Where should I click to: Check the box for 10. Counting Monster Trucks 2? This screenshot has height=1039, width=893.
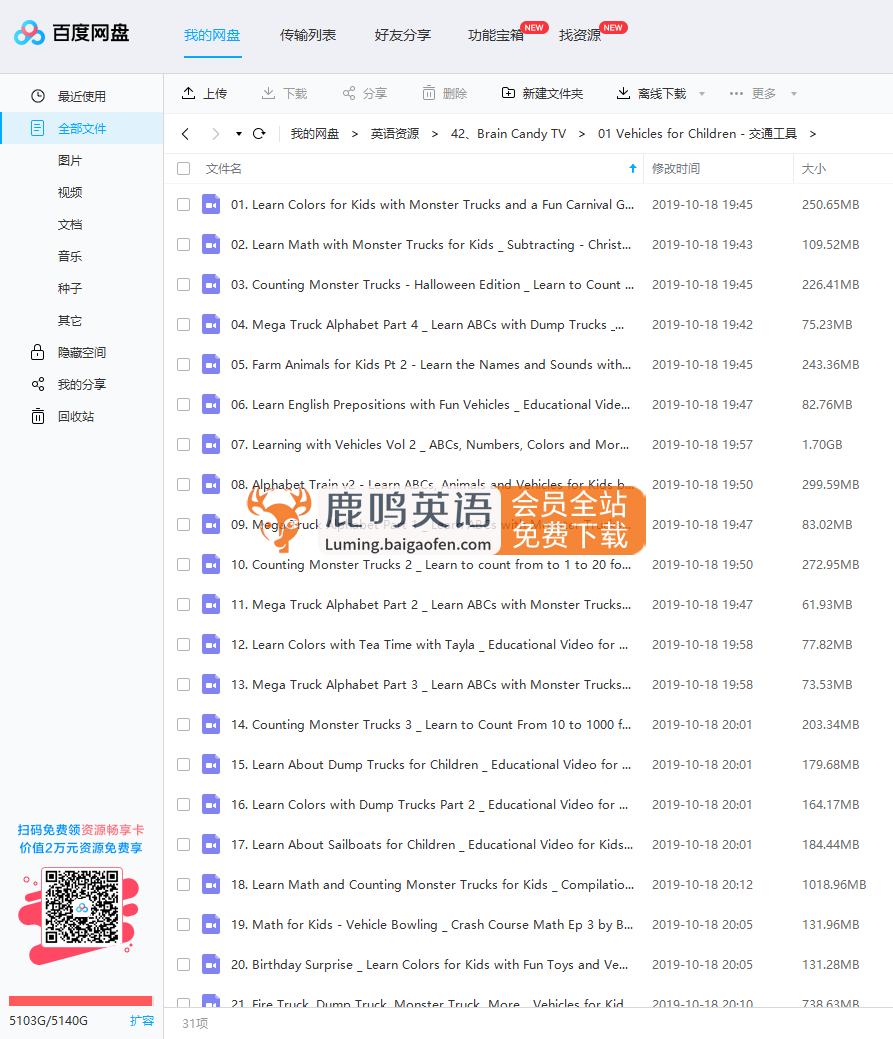[x=184, y=565]
